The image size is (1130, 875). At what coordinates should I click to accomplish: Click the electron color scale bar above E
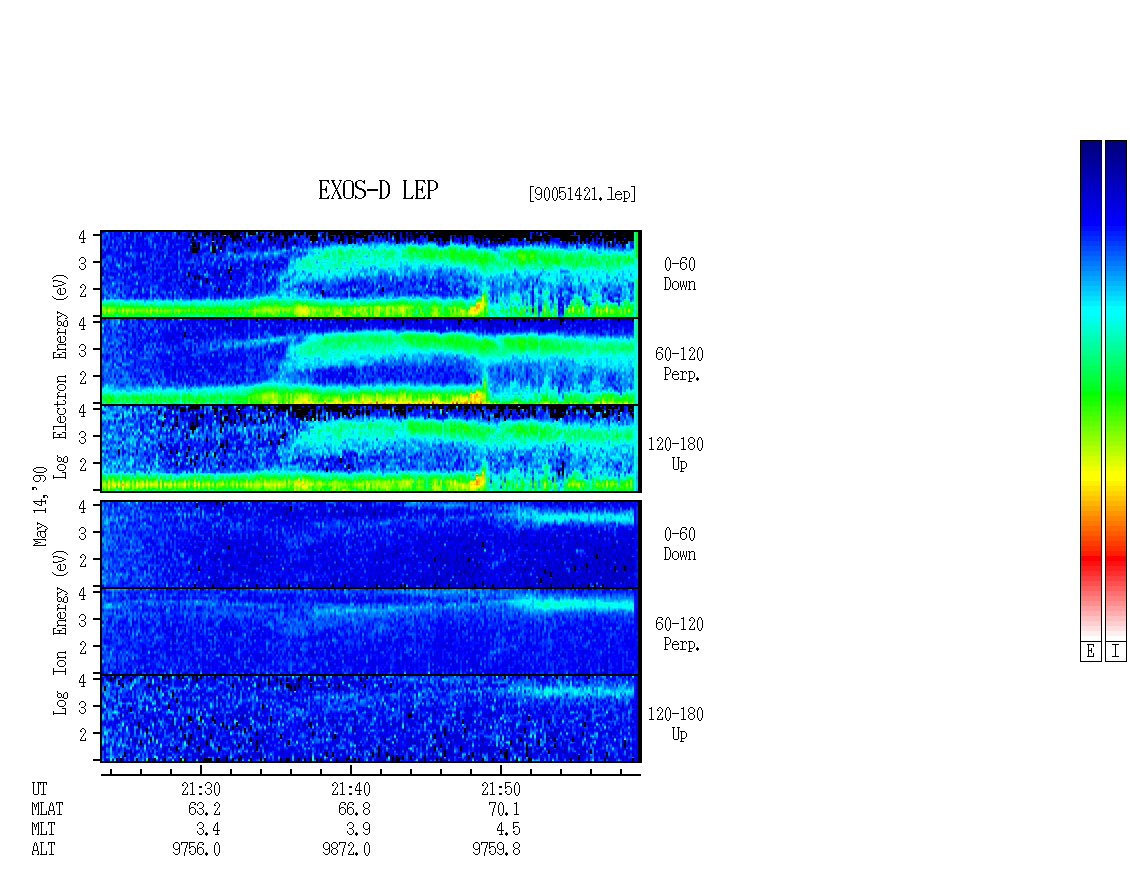[x=1090, y=390]
